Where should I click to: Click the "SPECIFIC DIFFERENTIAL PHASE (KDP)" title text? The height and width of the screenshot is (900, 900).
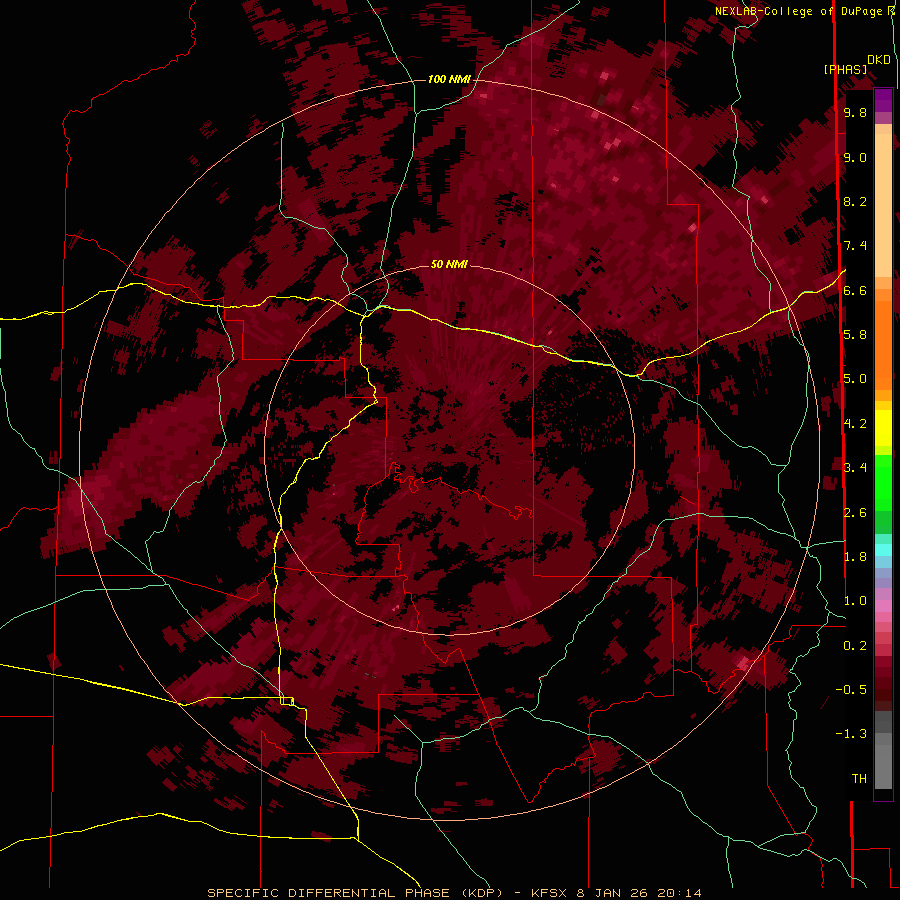[355, 893]
